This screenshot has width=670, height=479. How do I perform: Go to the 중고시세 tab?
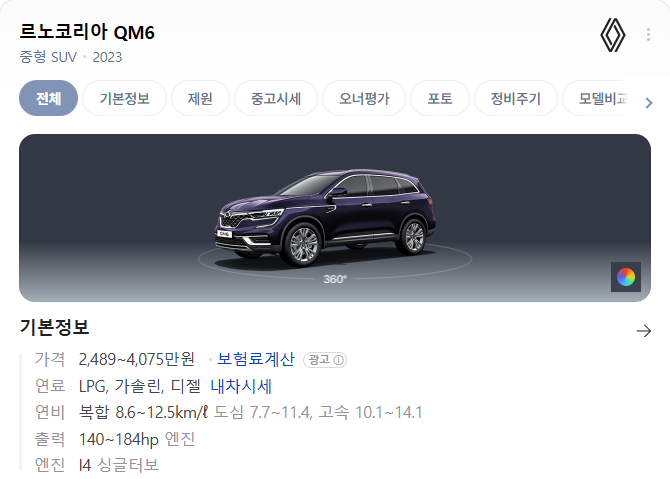coord(276,98)
